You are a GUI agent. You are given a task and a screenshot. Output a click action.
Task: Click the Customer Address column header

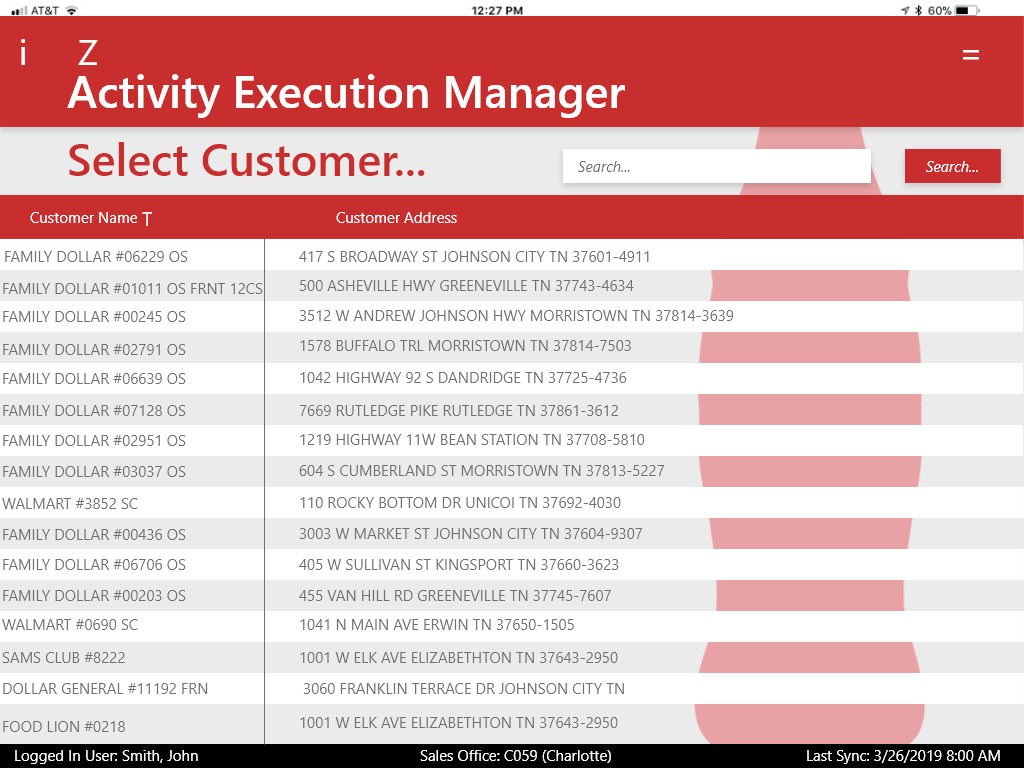pos(396,217)
